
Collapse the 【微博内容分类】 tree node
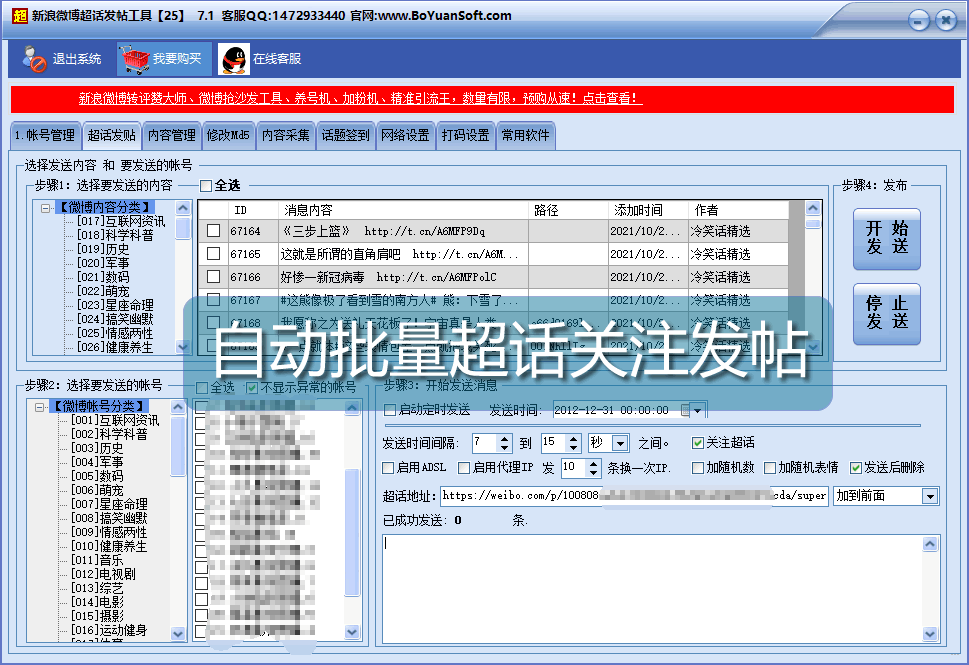[x=45, y=208]
